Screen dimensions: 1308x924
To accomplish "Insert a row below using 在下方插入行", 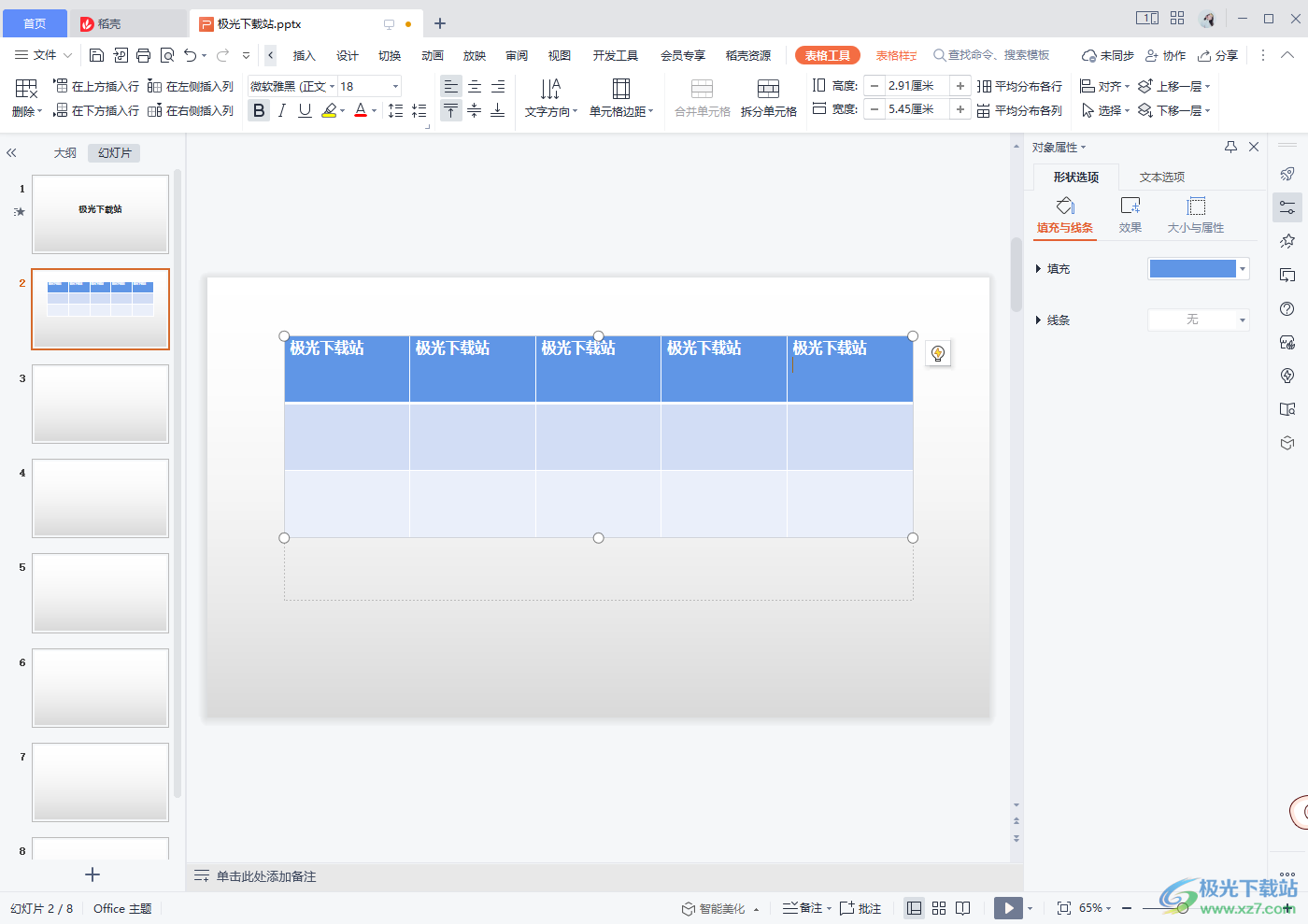I will 96,110.
